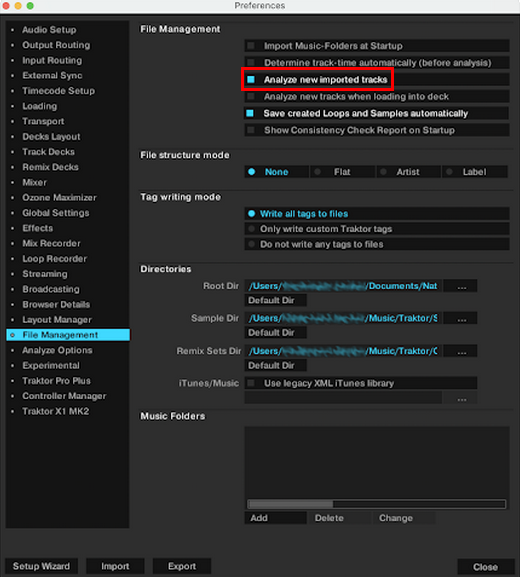520x577 pixels.
Task: Click Export button at bottom
Action: [182, 566]
